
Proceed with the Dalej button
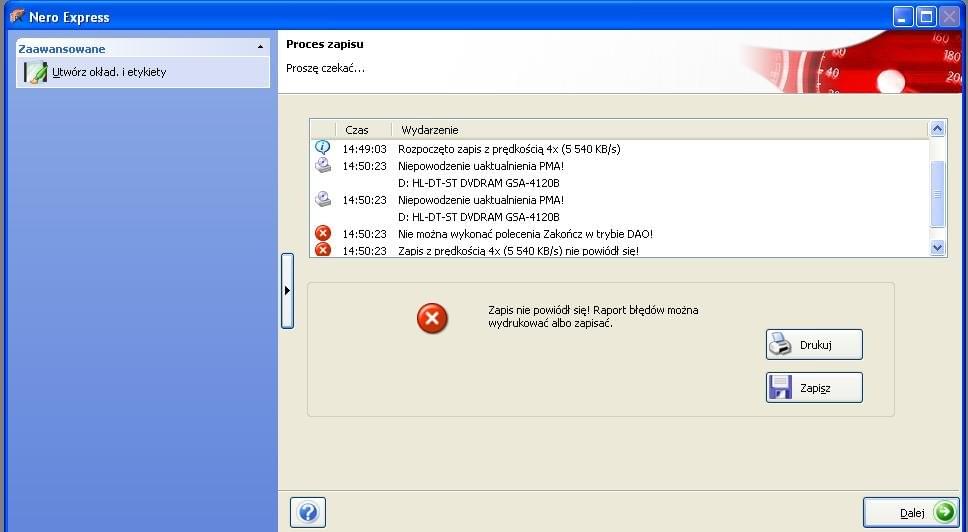click(x=911, y=512)
